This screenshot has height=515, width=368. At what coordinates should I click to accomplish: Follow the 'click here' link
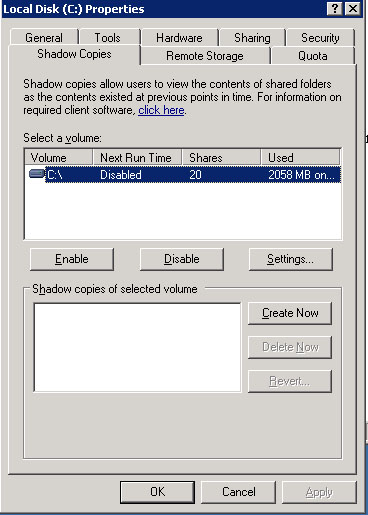pos(161,110)
